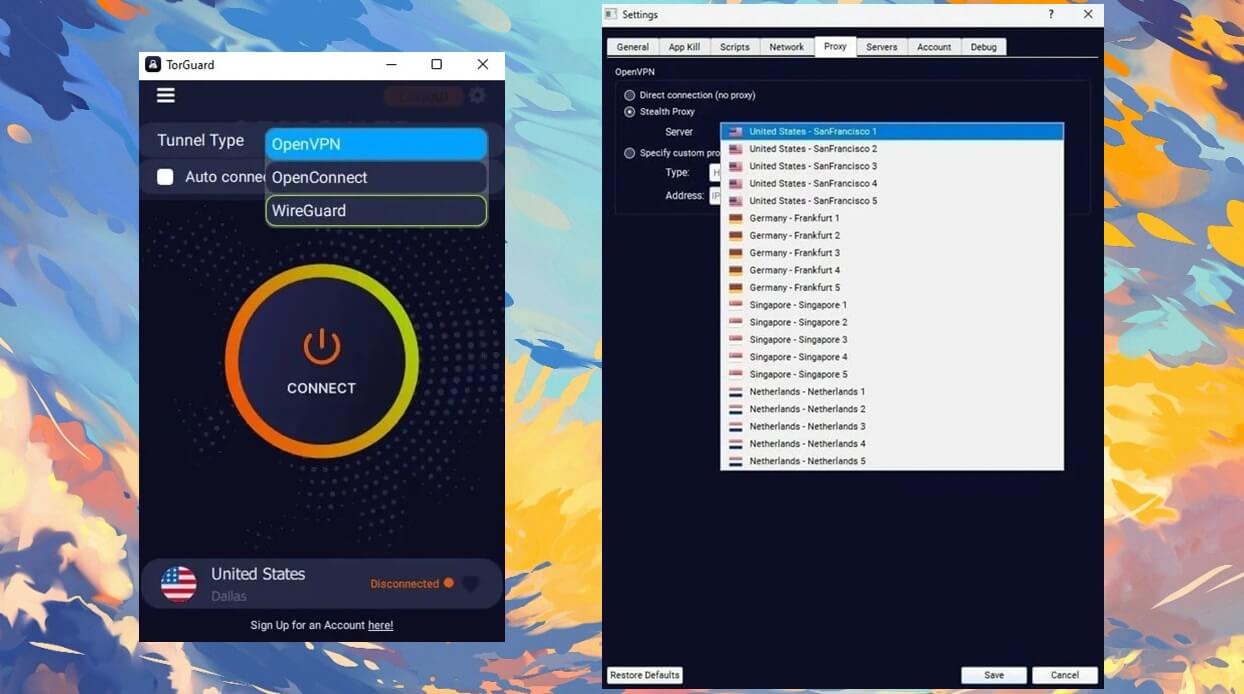This screenshot has width=1244, height=694.
Task: Click the Disconnected status text
Action: [405, 584]
